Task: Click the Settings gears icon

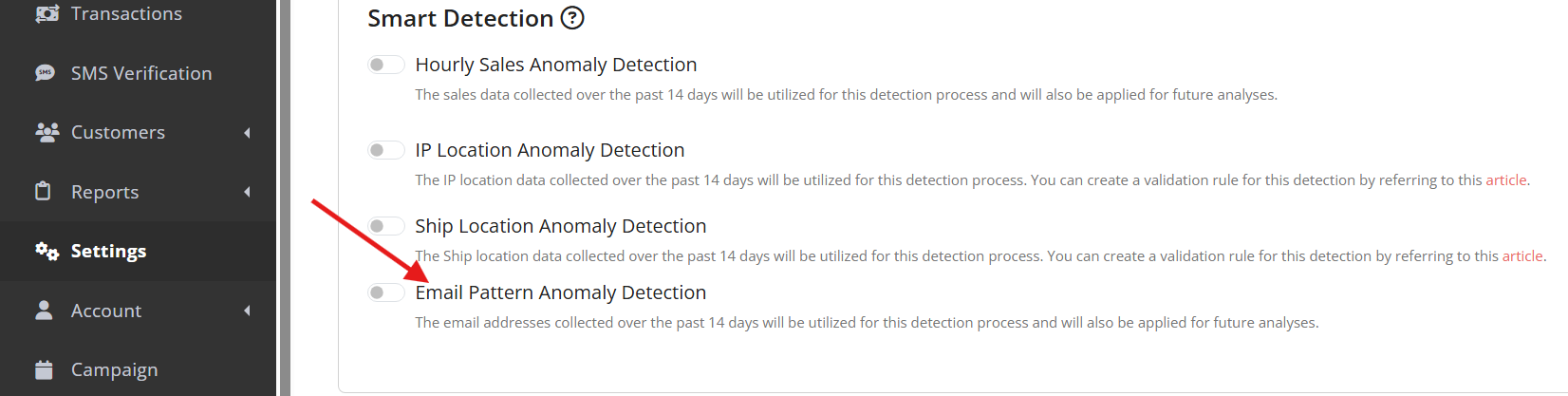Action: tap(47, 251)
